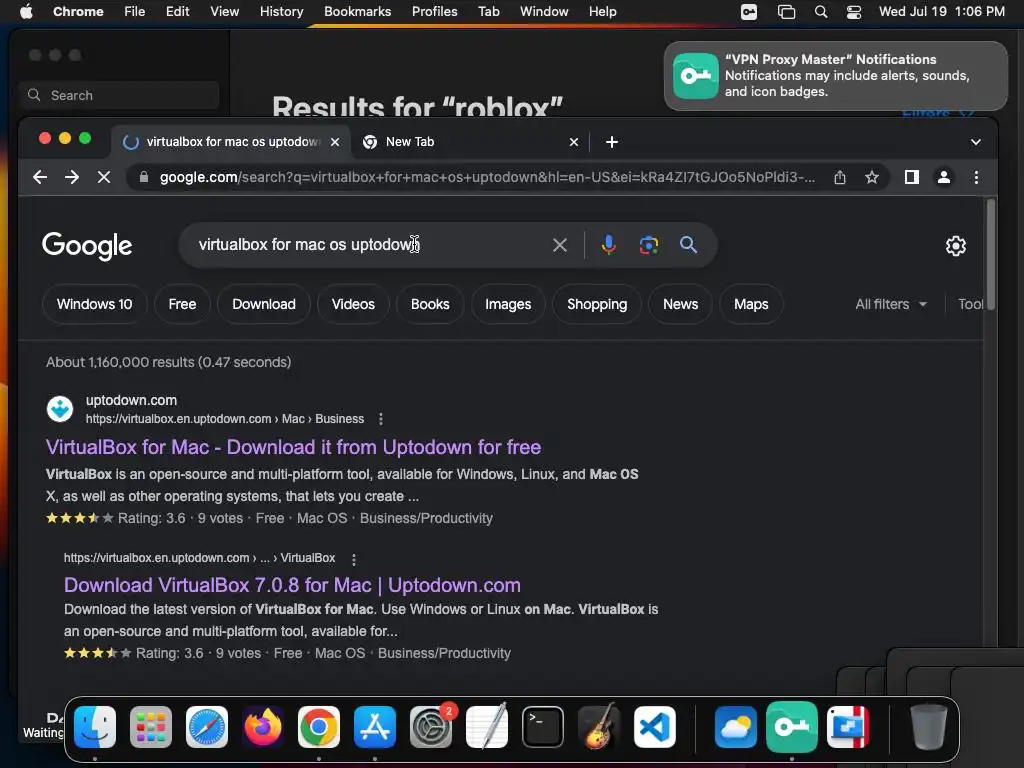Clear the Google search box text
Image resolution: width=1024 pixels, height=768 pixels.
tap(560, 245)
